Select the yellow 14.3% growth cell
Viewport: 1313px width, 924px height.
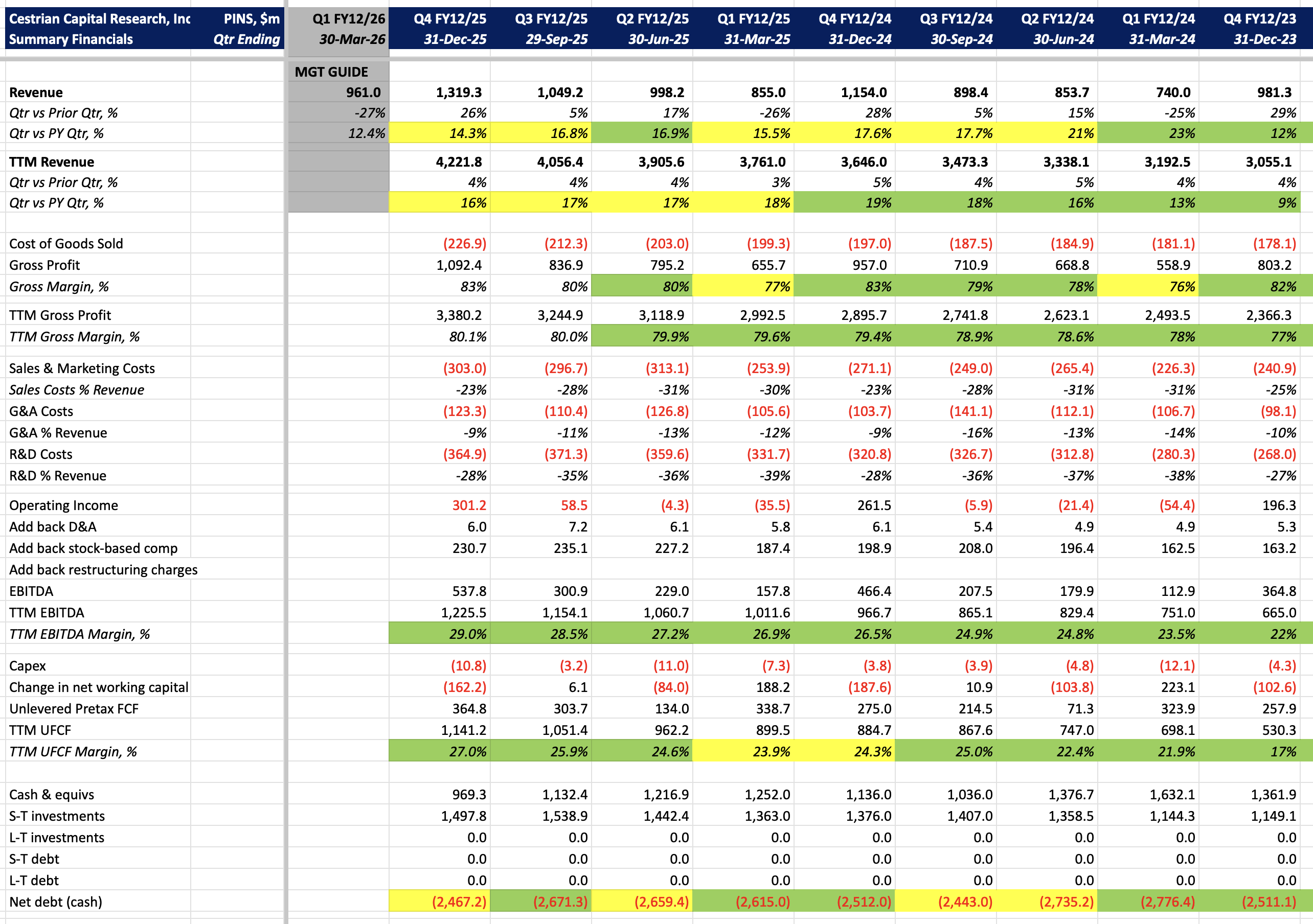pyautogui.click(x=467, y=133)
